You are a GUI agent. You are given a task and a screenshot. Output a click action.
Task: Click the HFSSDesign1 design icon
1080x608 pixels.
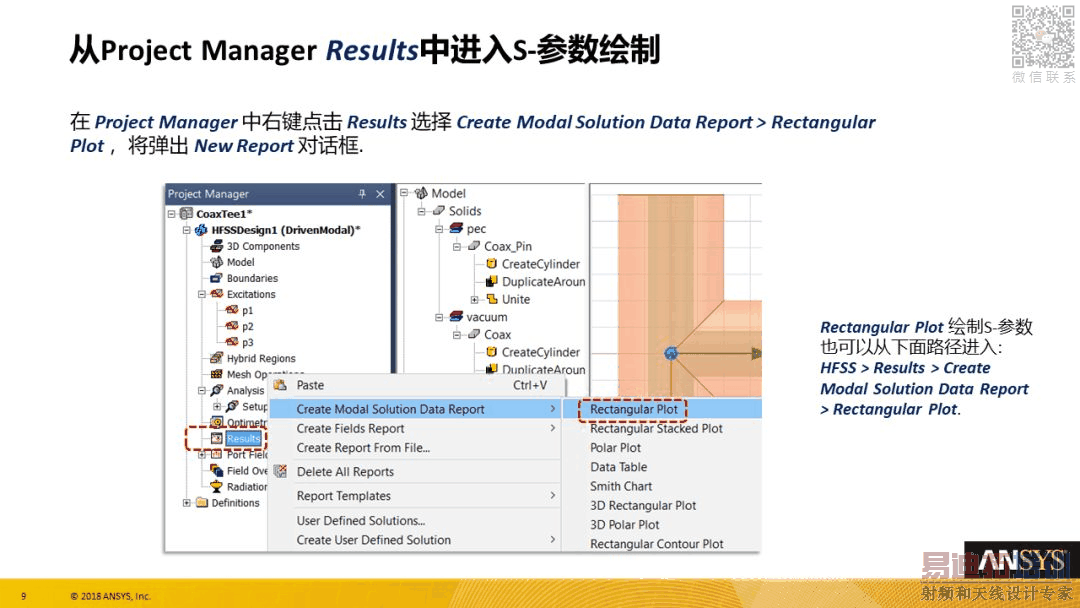(201, 230)
